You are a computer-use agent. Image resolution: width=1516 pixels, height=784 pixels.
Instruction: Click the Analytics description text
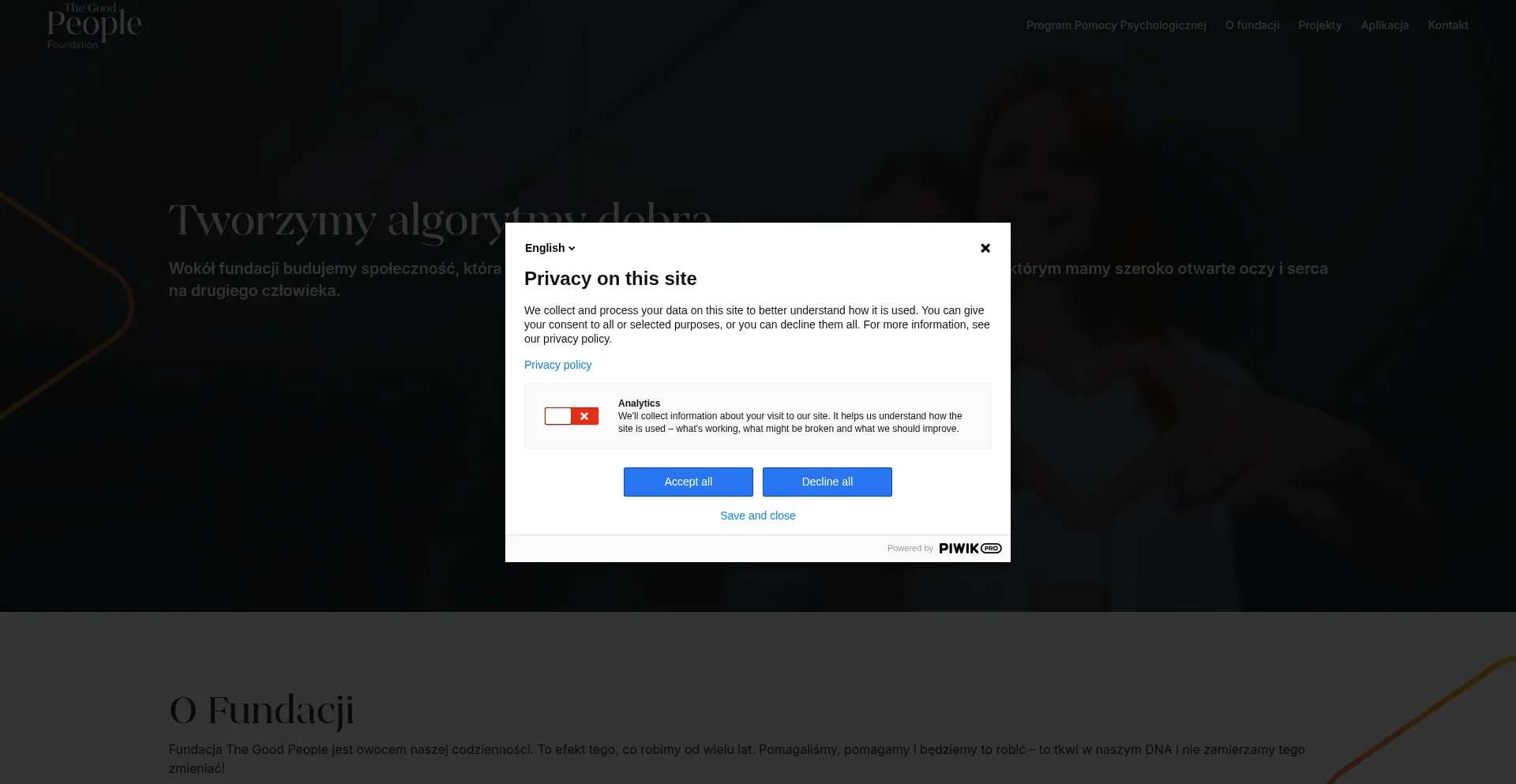point(790,422)
